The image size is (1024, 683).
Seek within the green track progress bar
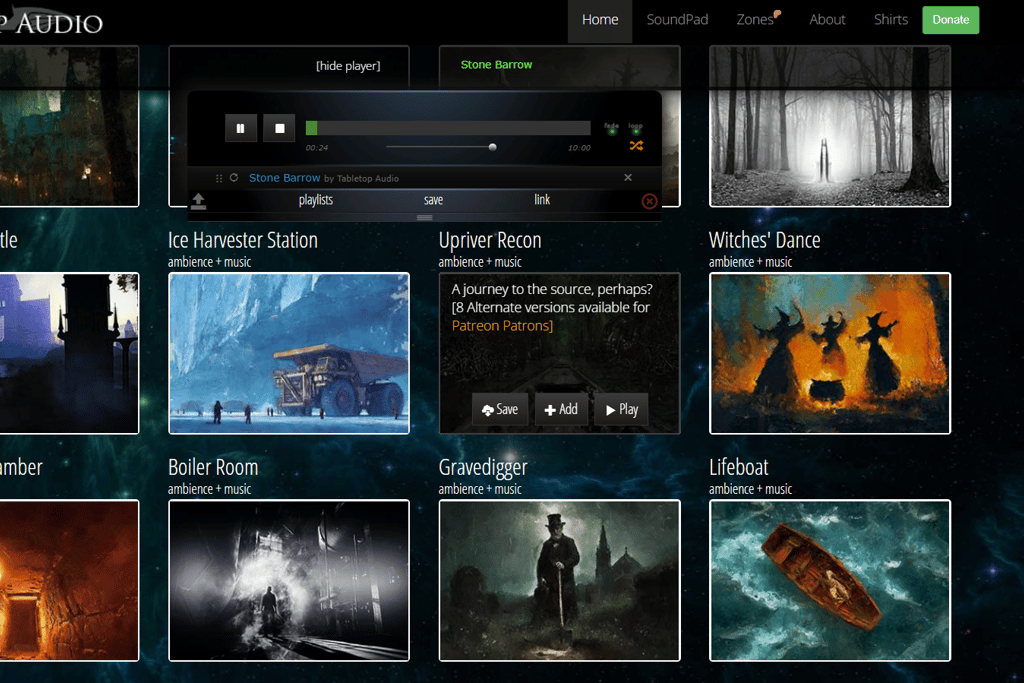click(x=448, y=128)
